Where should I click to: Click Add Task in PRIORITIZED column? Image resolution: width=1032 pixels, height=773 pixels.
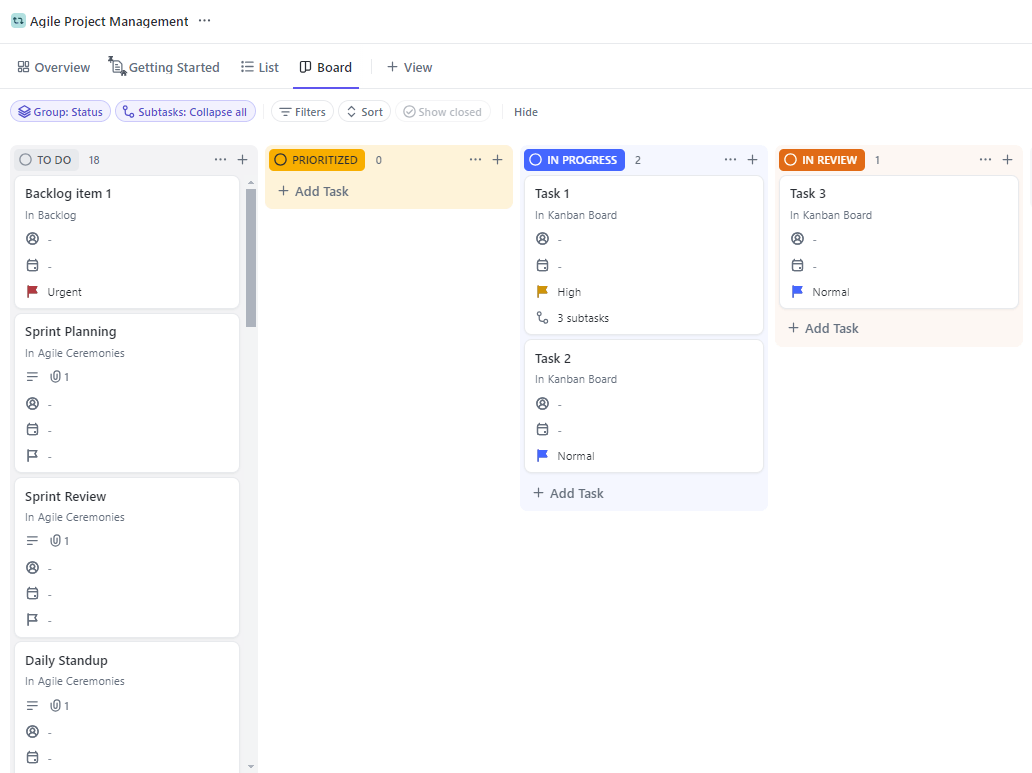(x=313, y=192)
